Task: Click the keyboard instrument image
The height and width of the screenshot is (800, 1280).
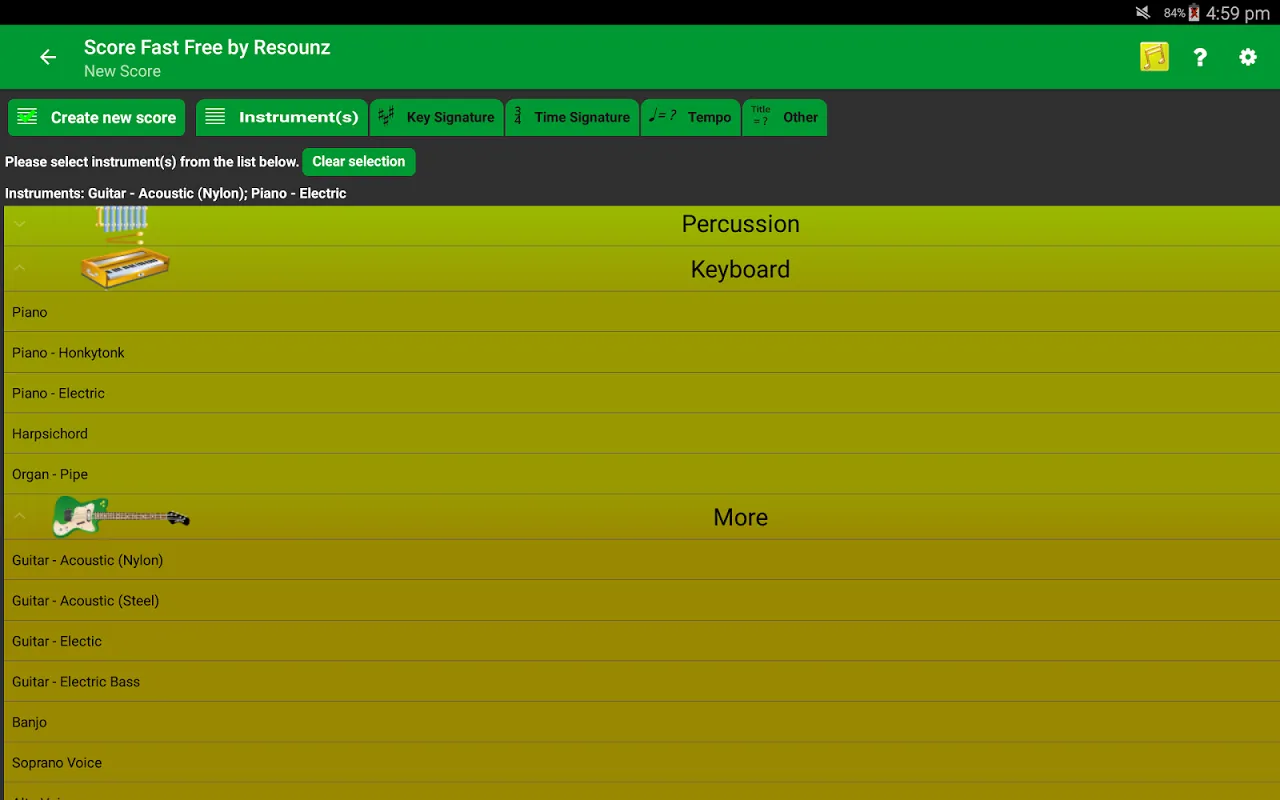Action: tap(125, 268)
